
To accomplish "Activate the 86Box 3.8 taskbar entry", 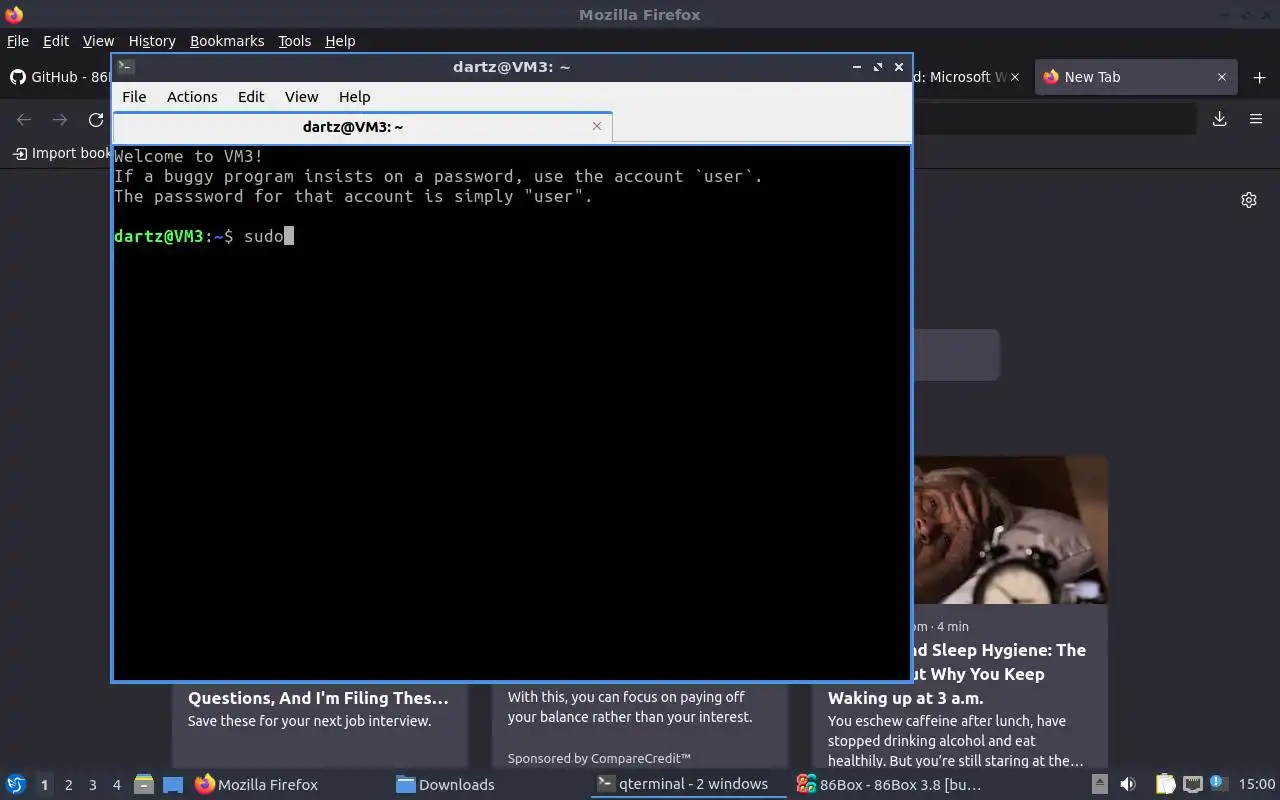I will click(x=888, y=785).
